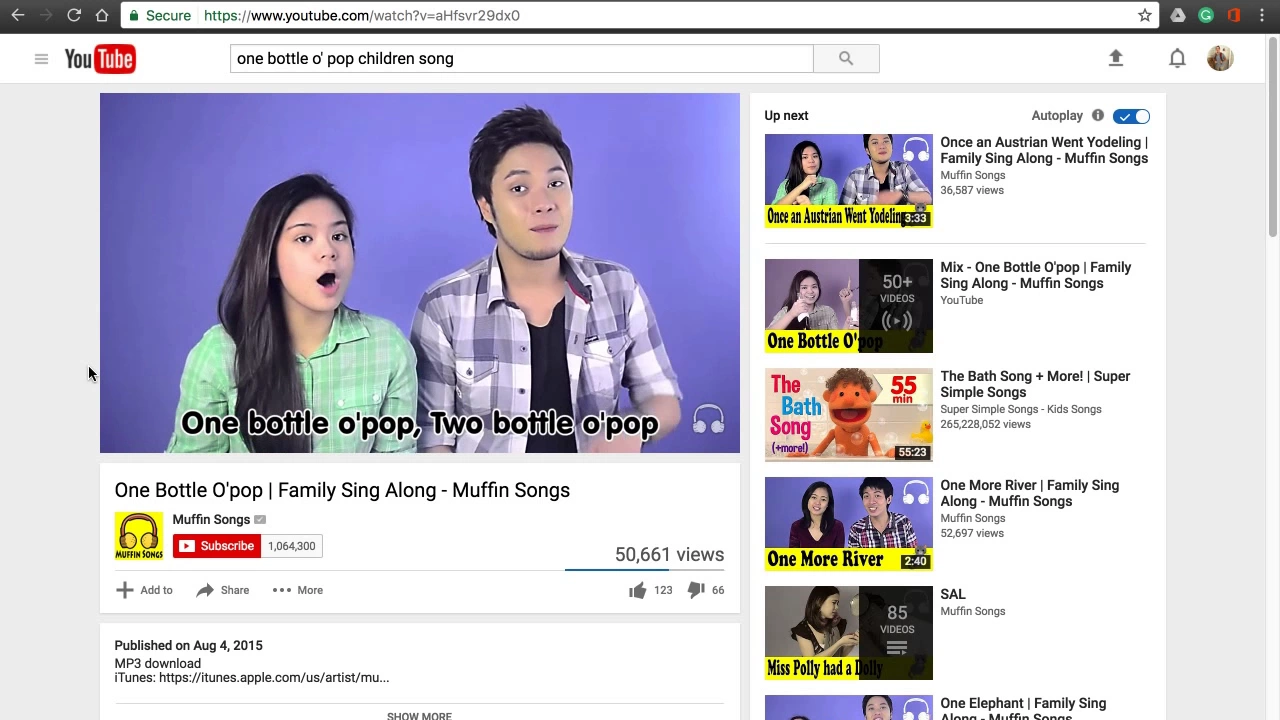Open the notifications bell
Image resolution: width=1280 pixels, height=720 pixels.
pos(1177,58)
